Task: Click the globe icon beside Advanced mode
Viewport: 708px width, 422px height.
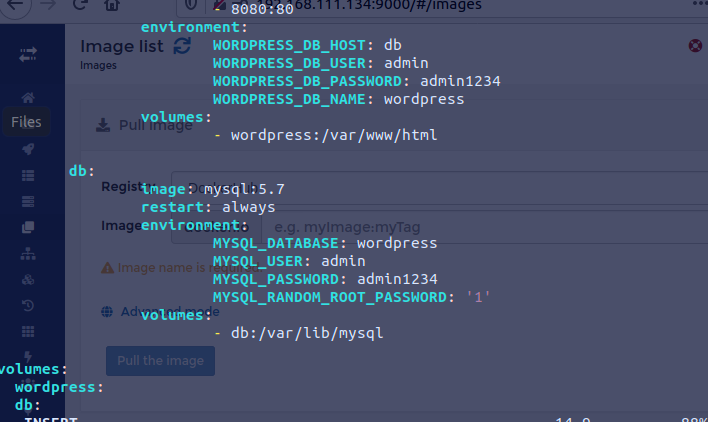Action: (107, 311)
